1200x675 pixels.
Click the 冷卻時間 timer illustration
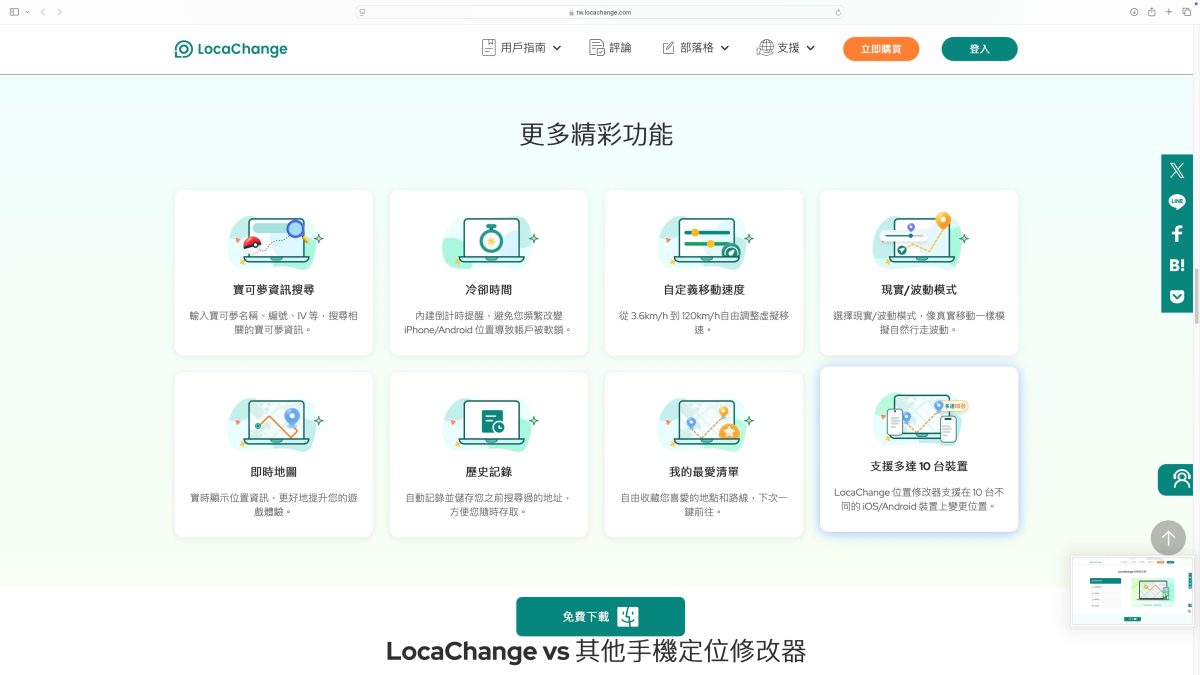coord(489,241)
